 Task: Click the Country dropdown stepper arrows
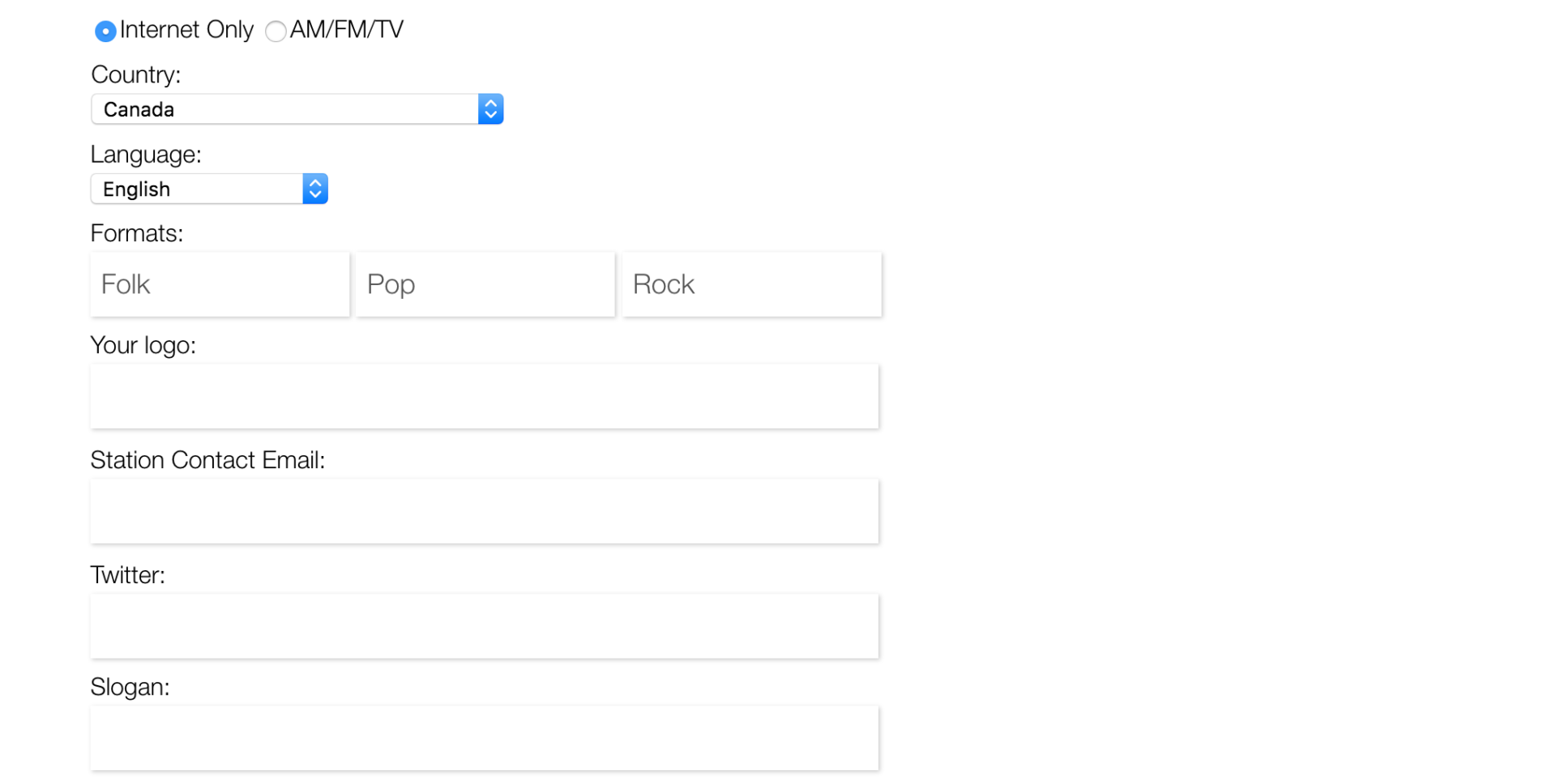490,109
